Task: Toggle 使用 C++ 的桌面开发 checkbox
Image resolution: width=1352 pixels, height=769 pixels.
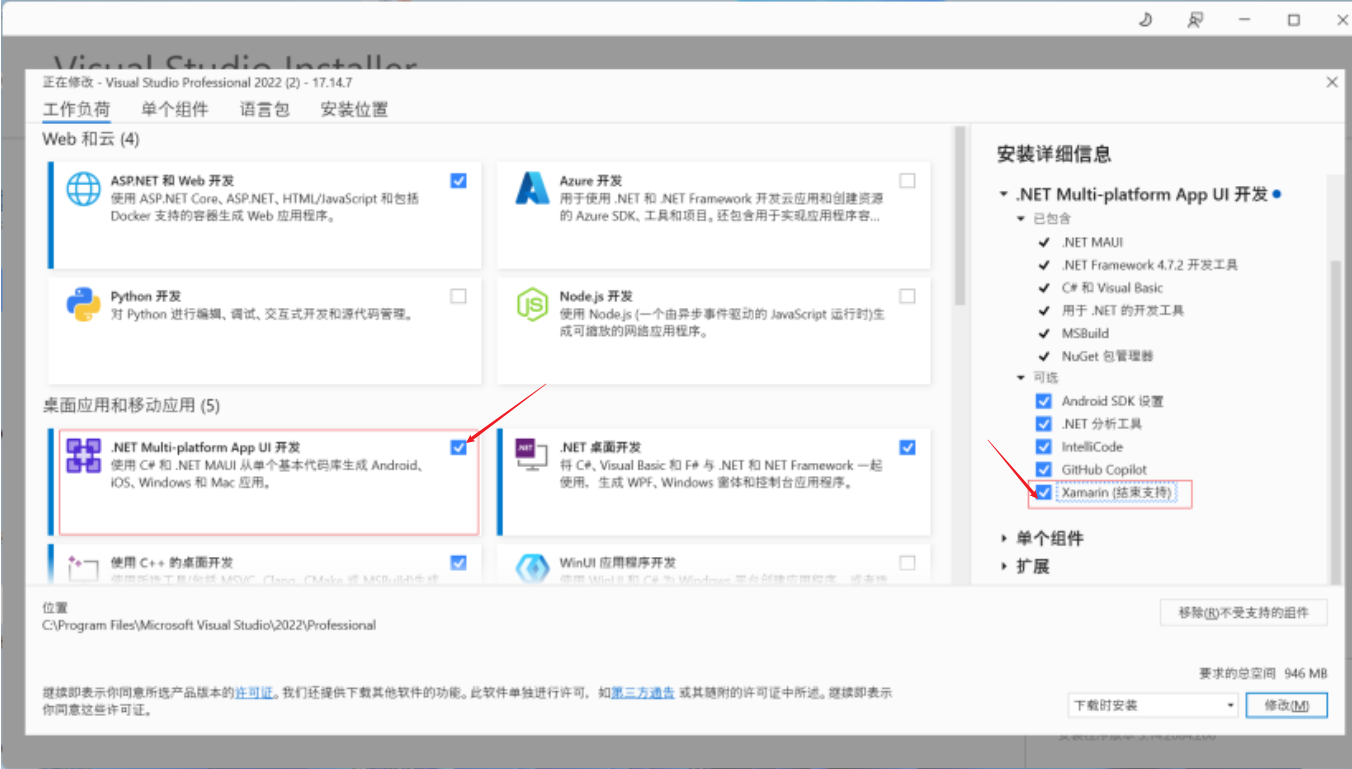Action: tap(458, 562)
